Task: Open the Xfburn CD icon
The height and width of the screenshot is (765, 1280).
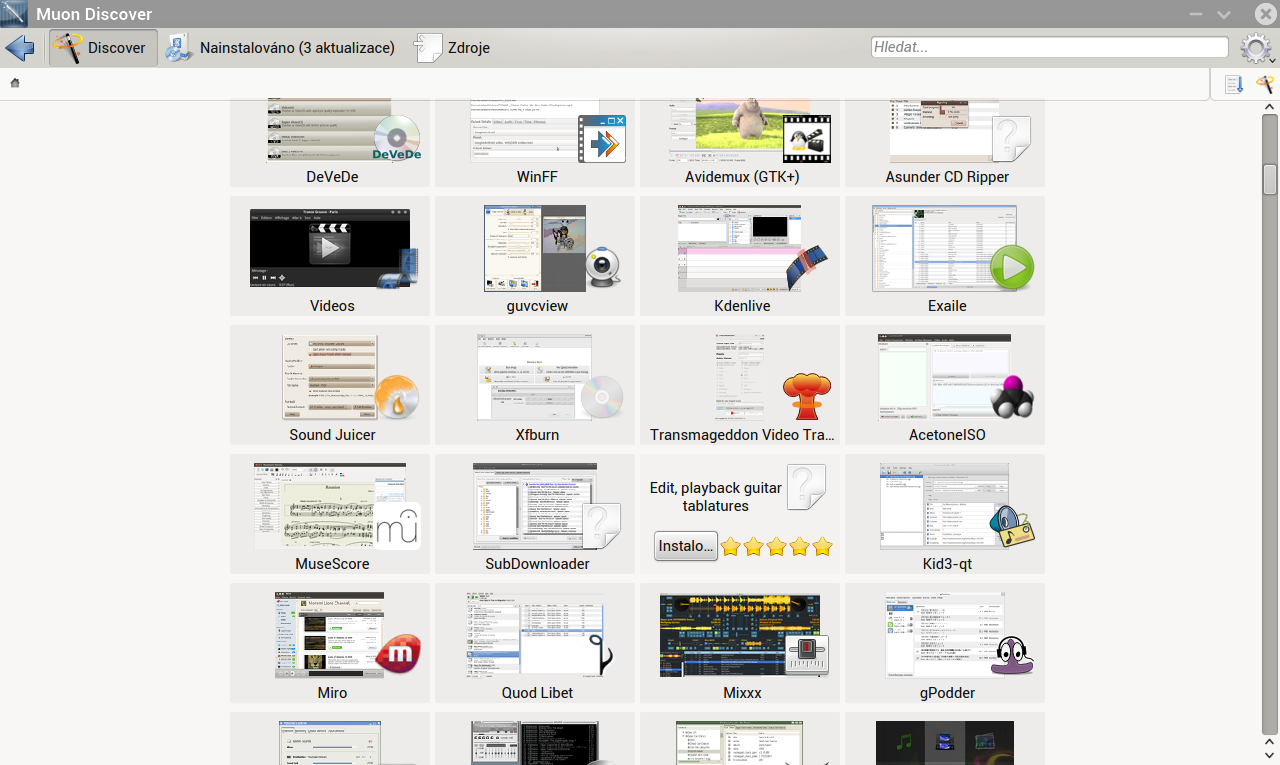Action: [x=602, y=397]
